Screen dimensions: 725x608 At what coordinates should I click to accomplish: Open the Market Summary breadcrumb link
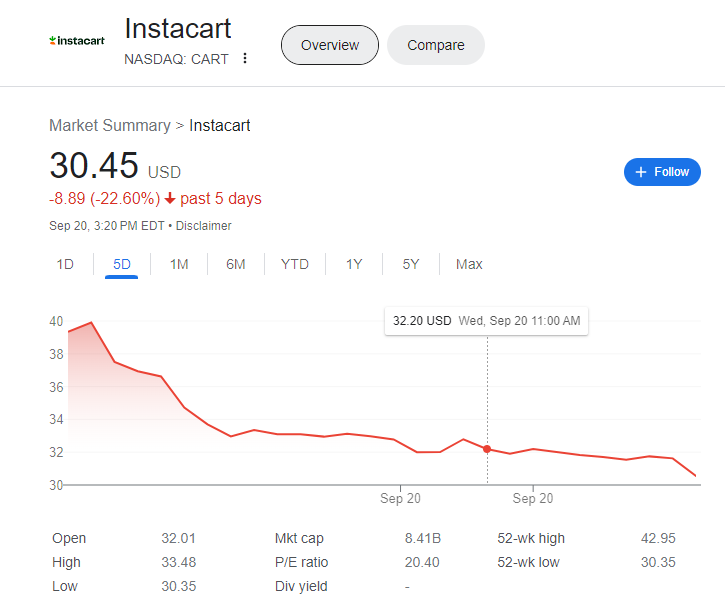[110, 125]
